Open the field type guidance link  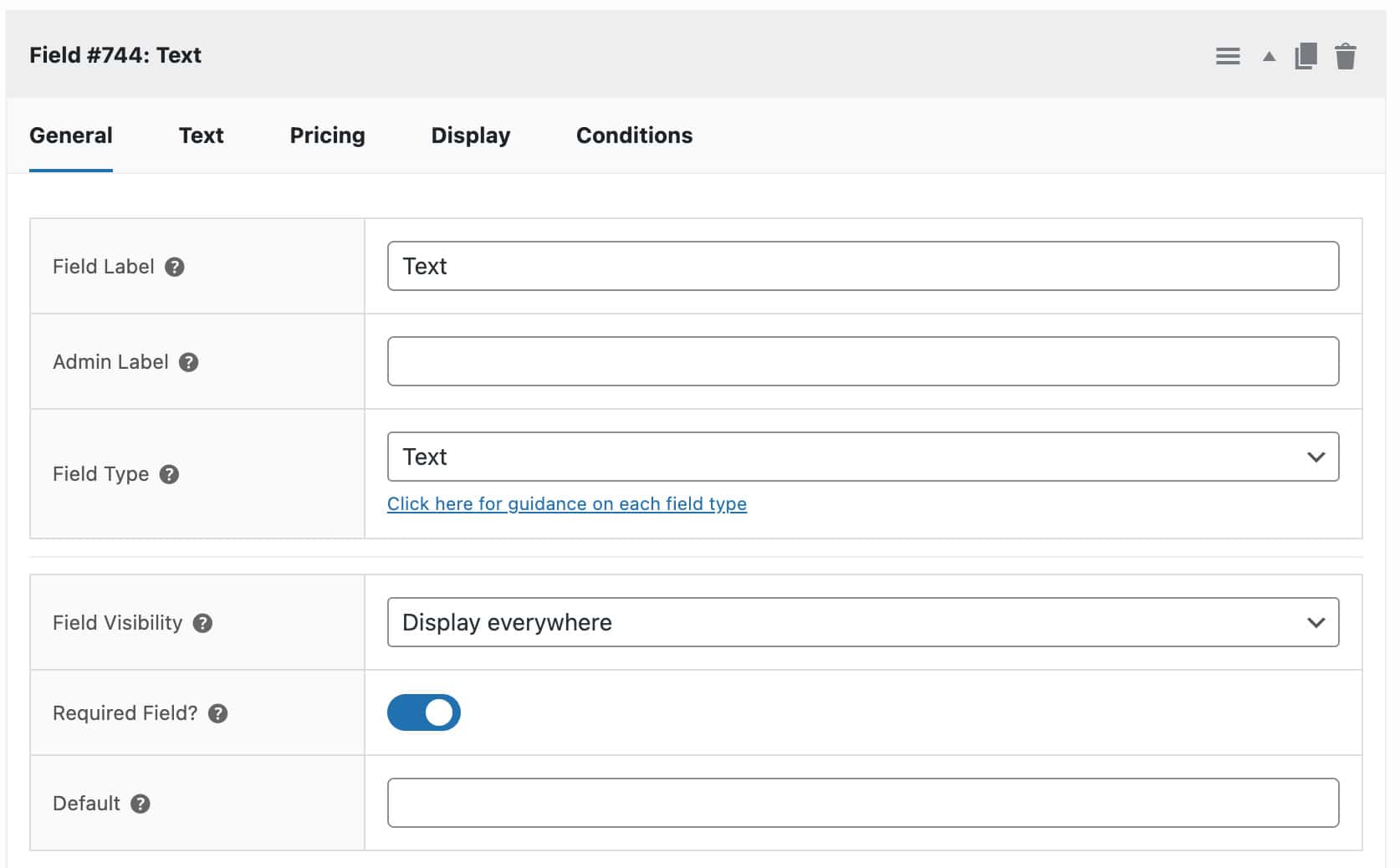[568, 503]
